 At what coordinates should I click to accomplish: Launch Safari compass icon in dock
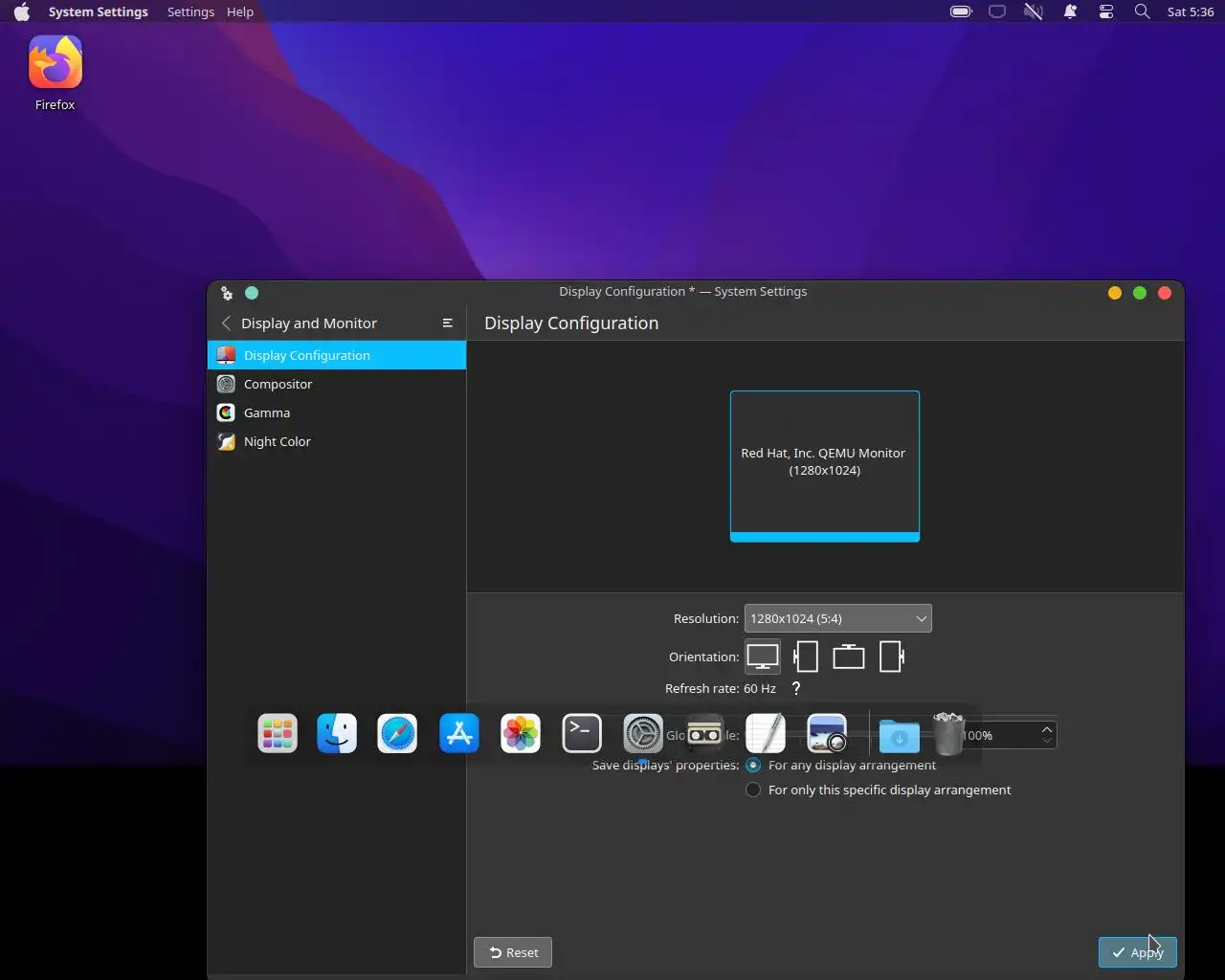397,734
